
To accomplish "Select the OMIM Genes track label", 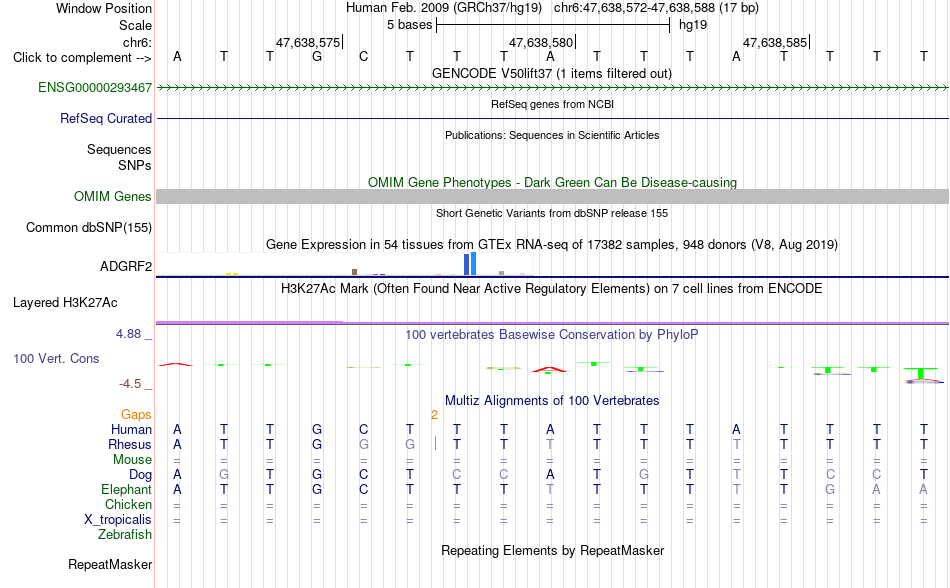I will click(x=112, y=196).
